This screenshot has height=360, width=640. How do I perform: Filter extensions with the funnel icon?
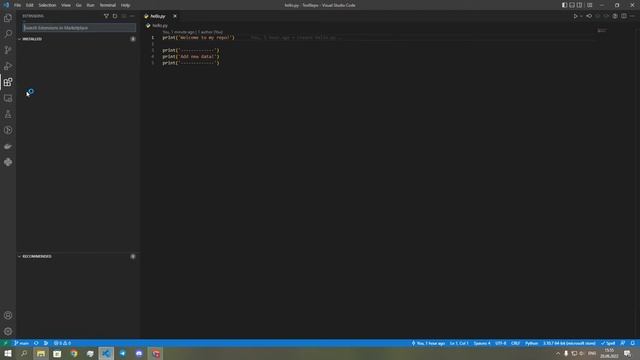[106, 16]
